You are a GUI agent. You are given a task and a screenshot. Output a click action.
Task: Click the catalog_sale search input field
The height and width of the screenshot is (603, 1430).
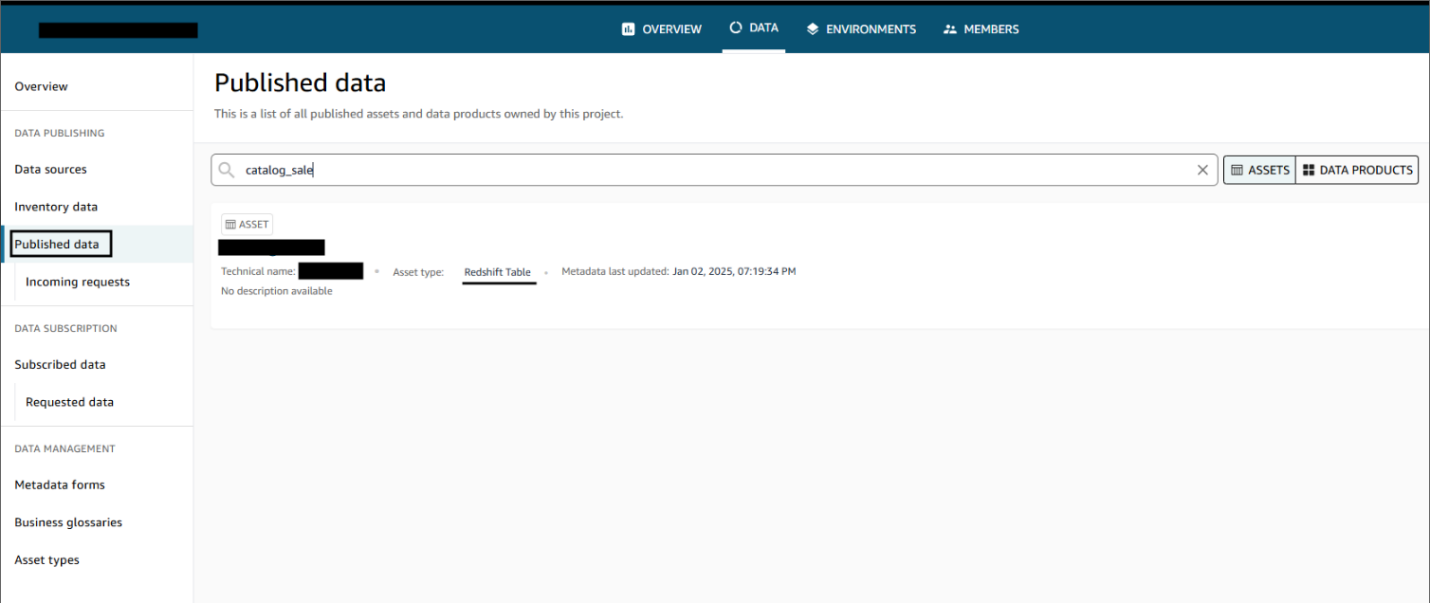pos(700,170)
